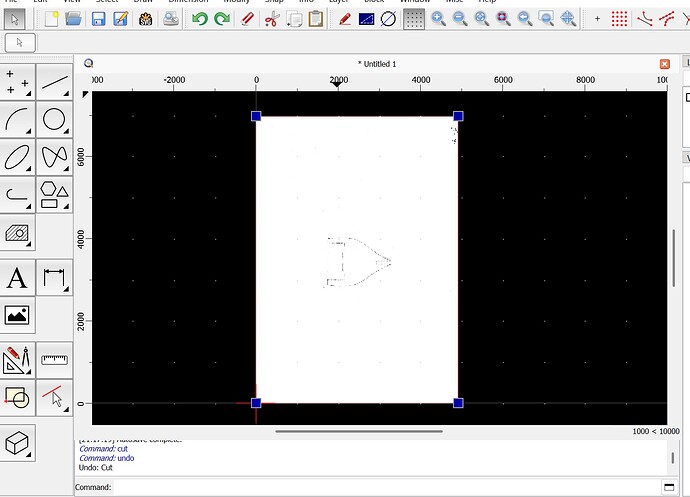Open the Block cube tool group
The image size is (690, 497).
(17, 443)
